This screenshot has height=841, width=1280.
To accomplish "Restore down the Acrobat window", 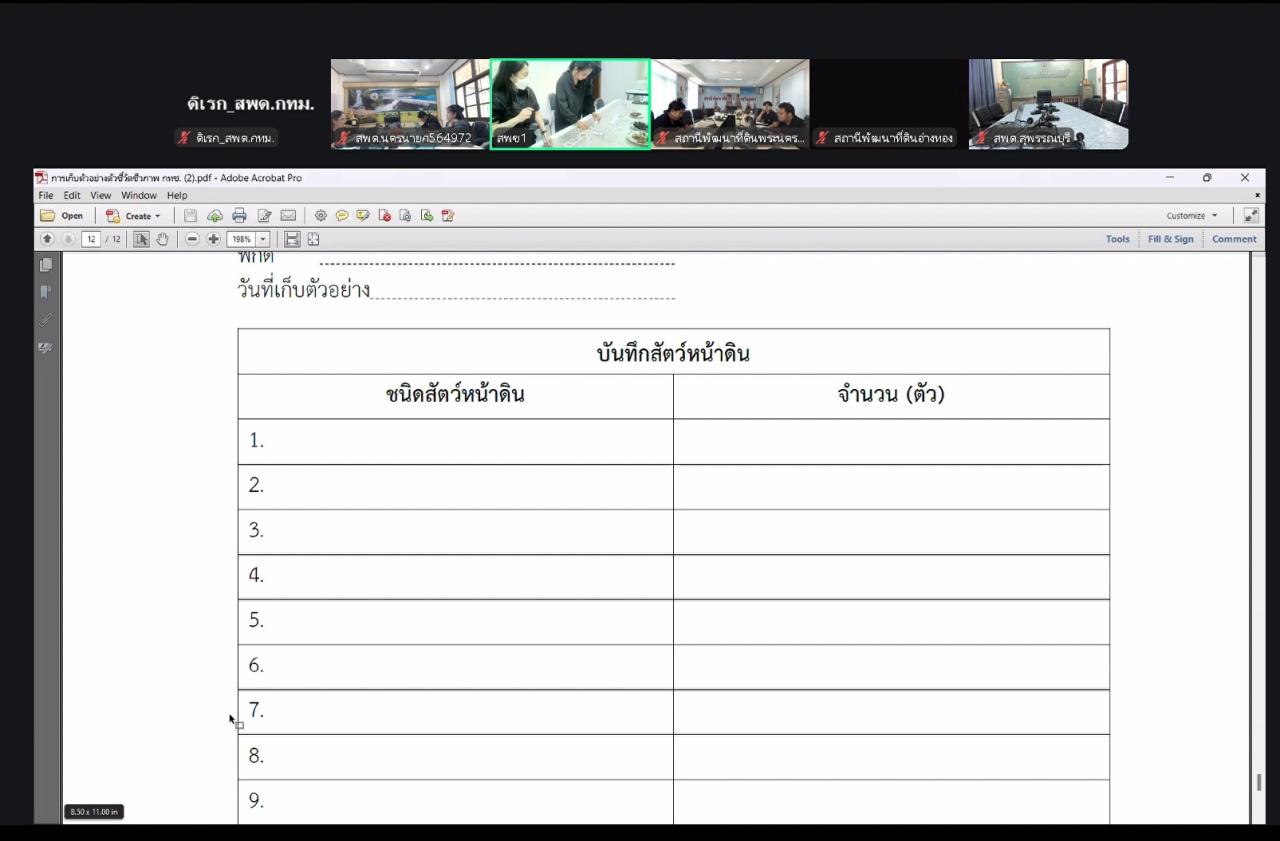I will 1207,177.
